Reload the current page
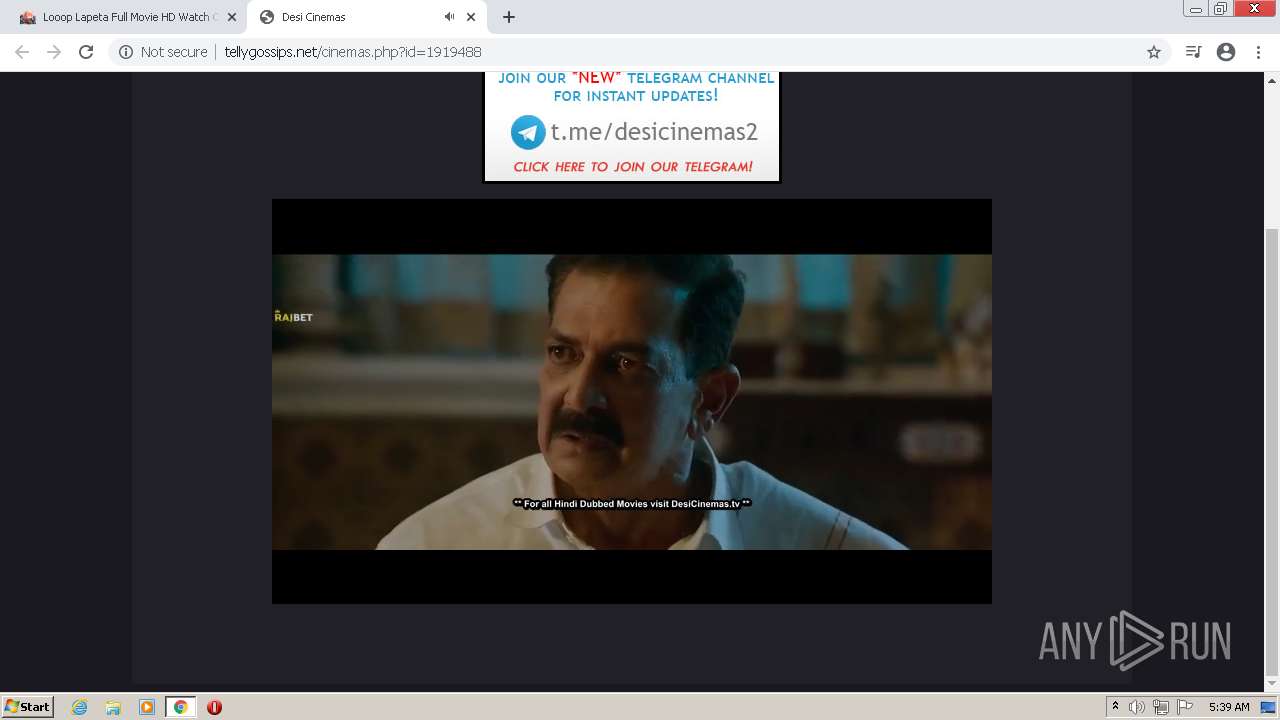This screenshot has height=720, width=1280. click(x=86, y=52)
